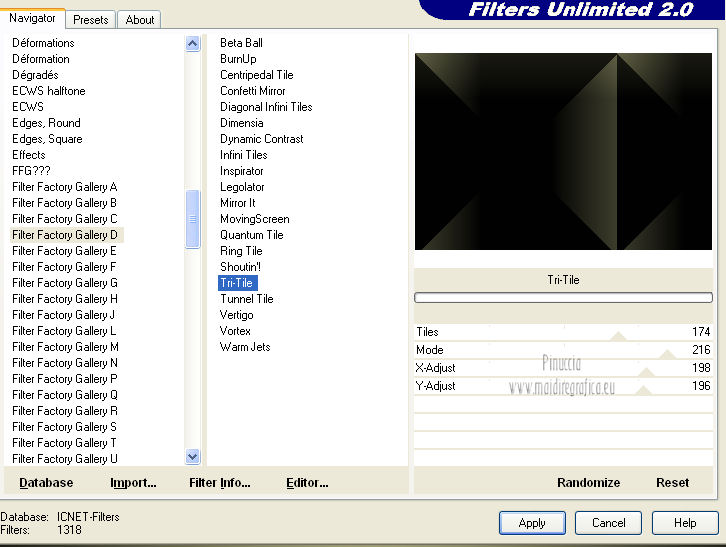Choose the Tri-Tile filter
Screen dimensions: 726x547
point(238,283)
